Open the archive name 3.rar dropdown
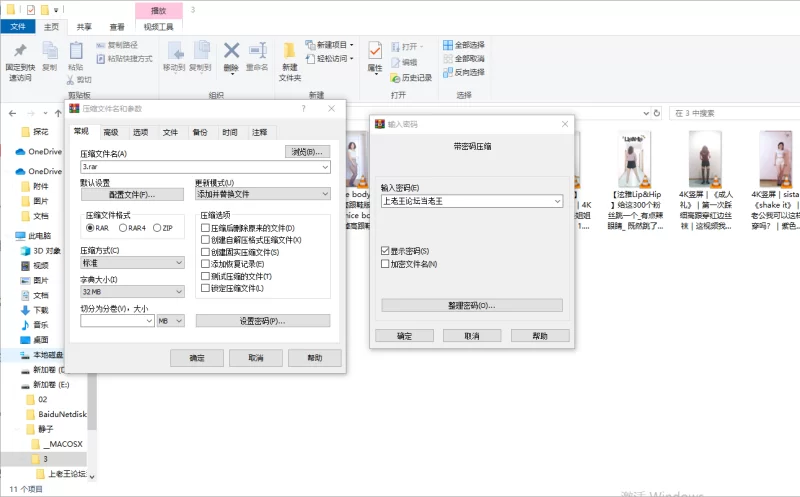This screenshot has height=497, width=800. coord(325,167)
